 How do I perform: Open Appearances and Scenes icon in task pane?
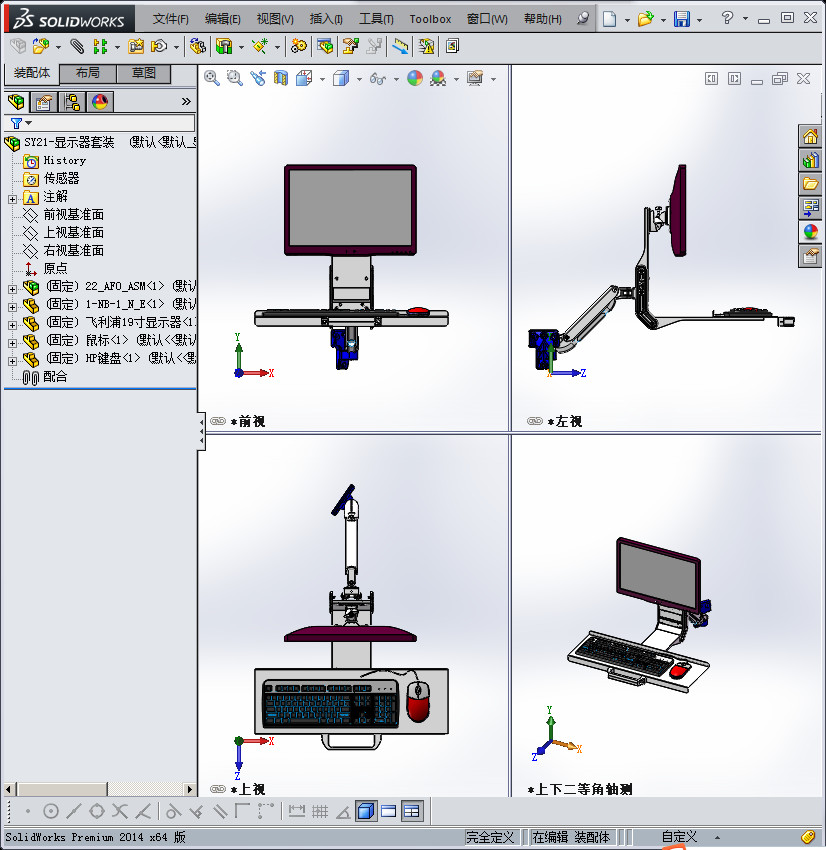[x=810, y=232]
